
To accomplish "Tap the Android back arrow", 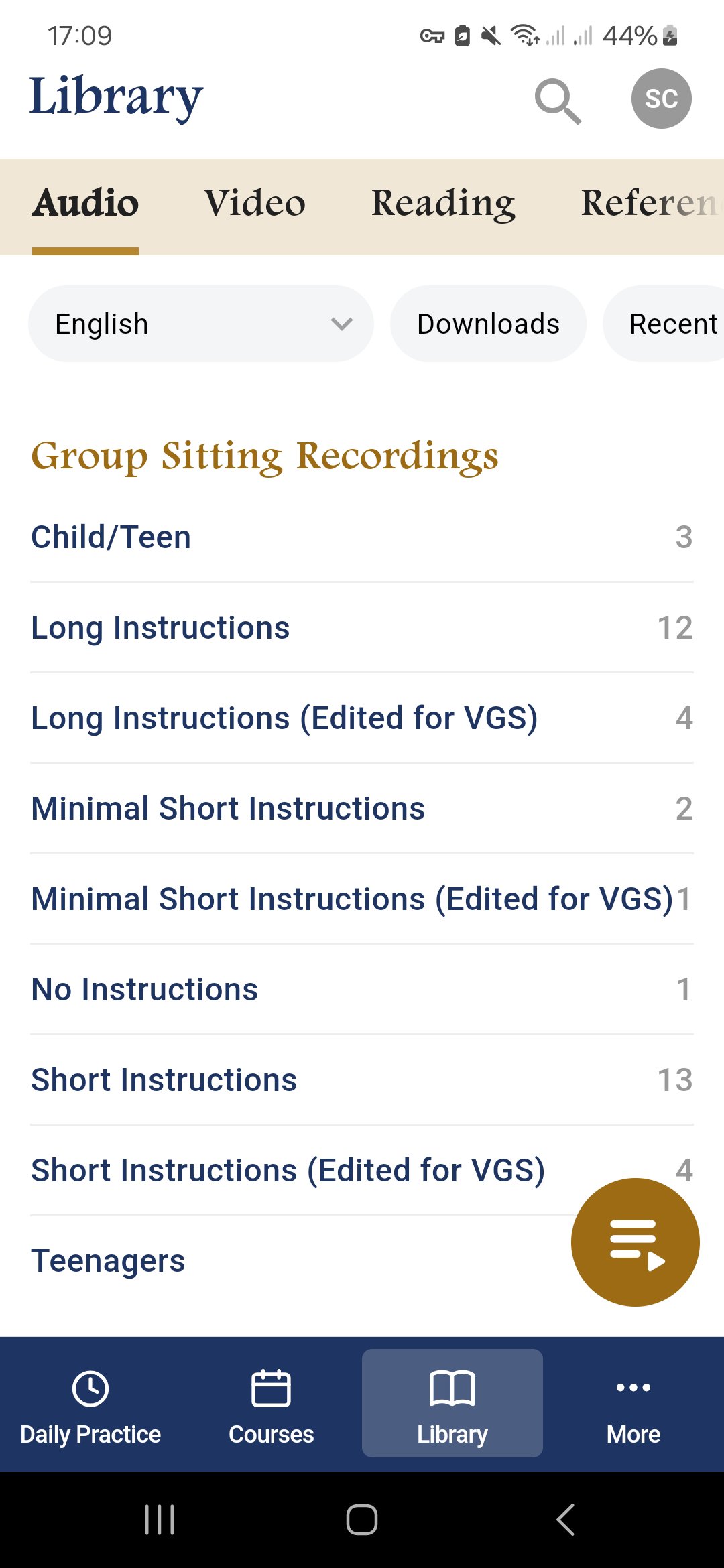I will point(565,1519).
